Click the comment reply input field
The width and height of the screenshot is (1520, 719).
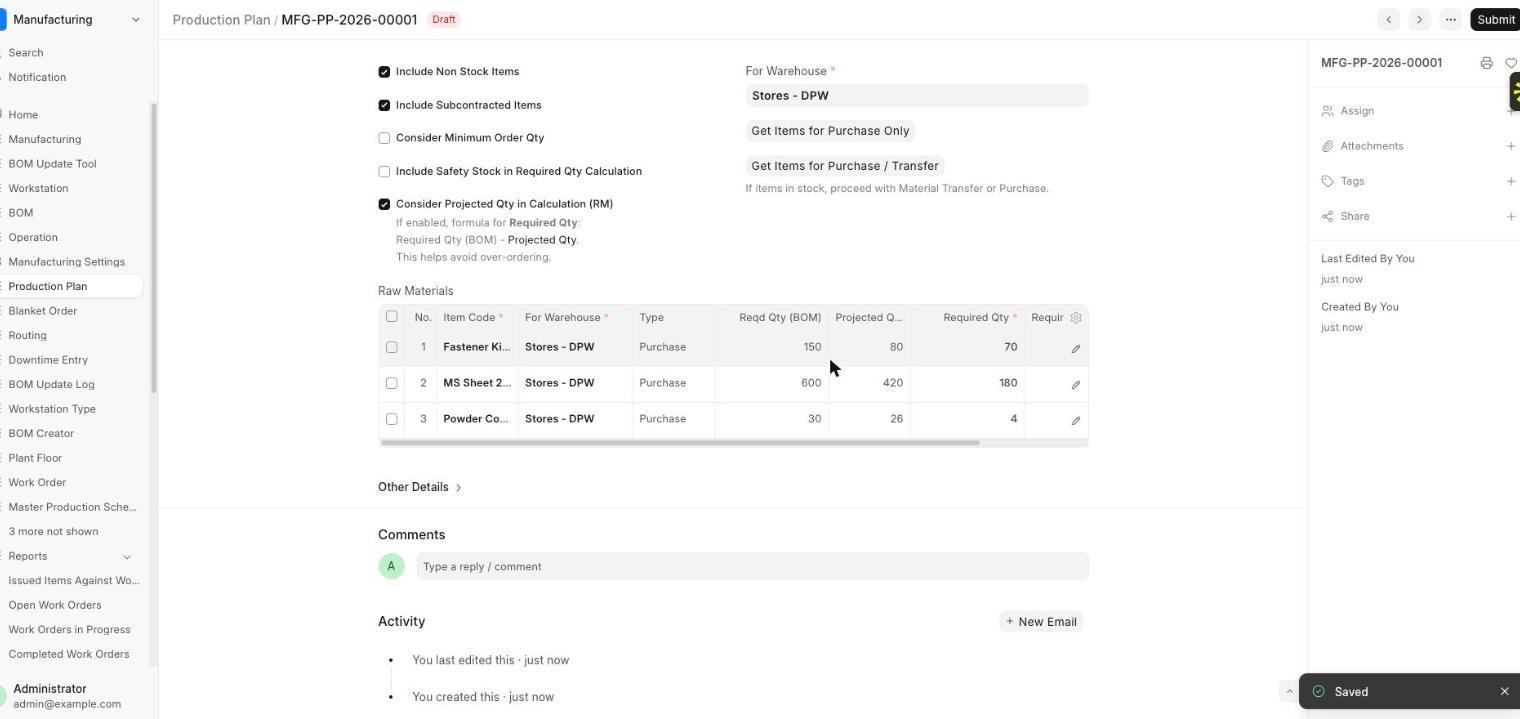[752, 566]
